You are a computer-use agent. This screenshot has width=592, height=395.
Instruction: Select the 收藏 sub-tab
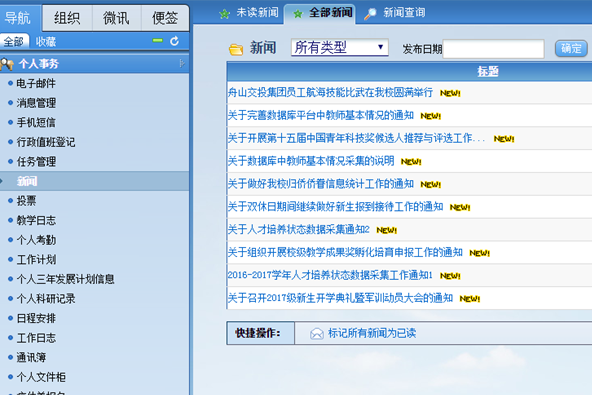point(46,42)
